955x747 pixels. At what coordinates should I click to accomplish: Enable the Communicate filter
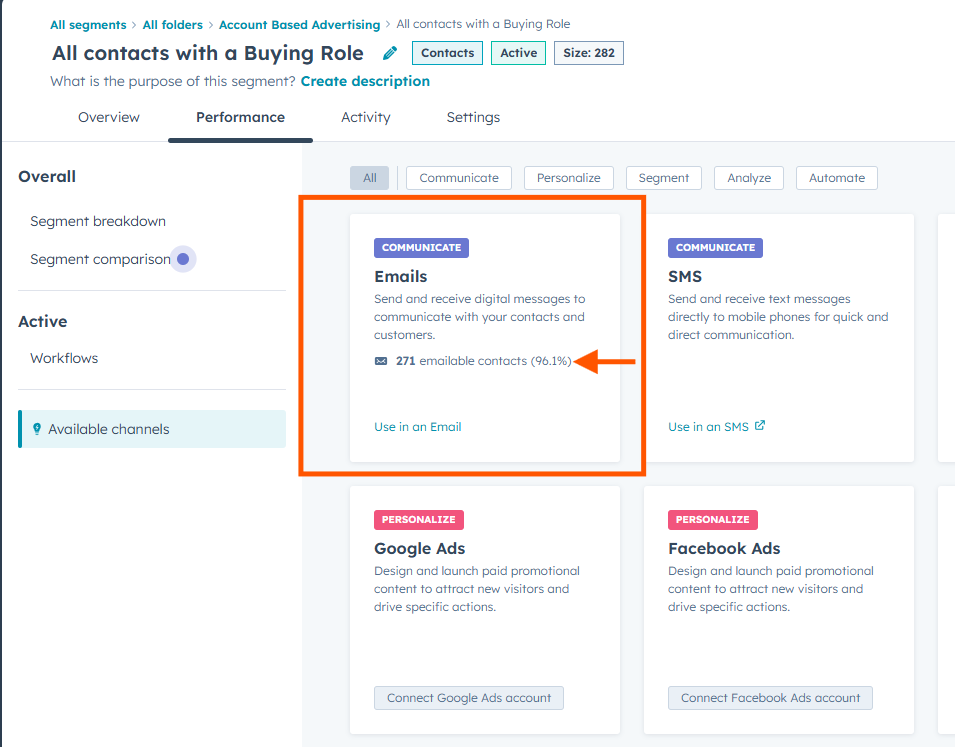(x=458, y=177)
